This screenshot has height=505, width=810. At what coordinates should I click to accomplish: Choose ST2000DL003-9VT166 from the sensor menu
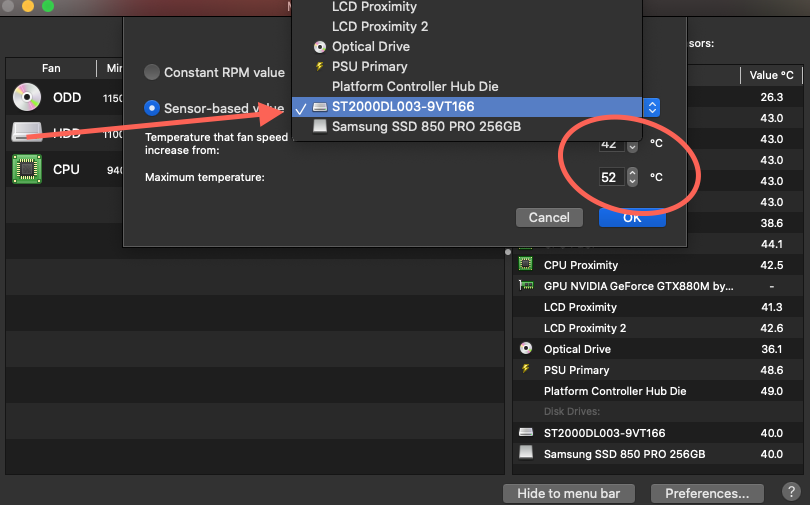pos(467,107)
